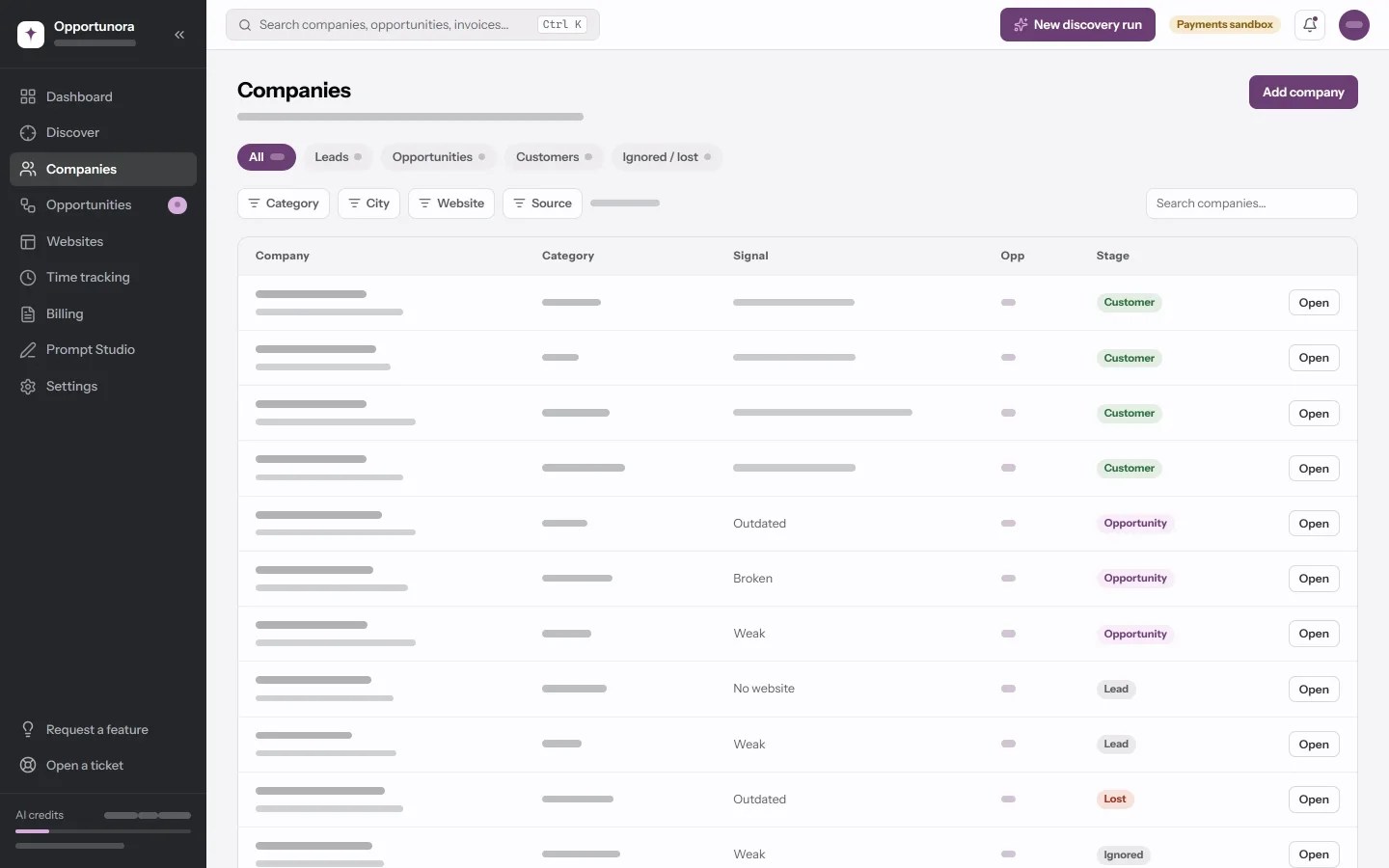This screenshot has height=868, width=1389.
Task: Click the Opportunora logo icon
Action: click(31, 34)
